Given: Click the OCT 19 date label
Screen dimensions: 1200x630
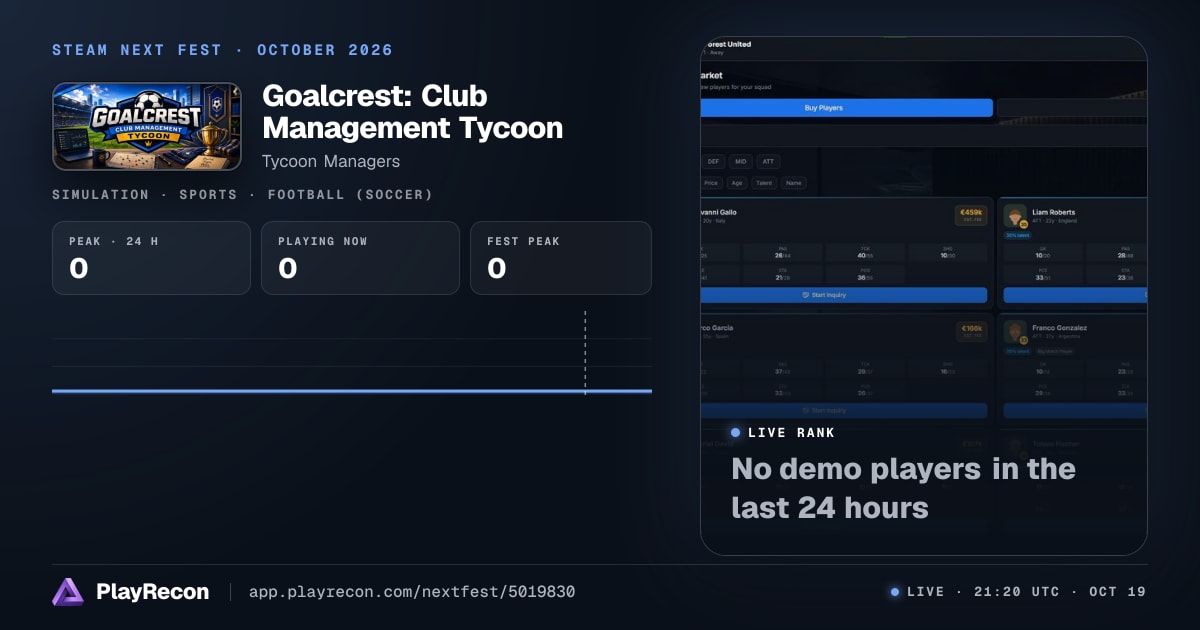Looking at the screenshot, I should click(x=1119, y=592).
